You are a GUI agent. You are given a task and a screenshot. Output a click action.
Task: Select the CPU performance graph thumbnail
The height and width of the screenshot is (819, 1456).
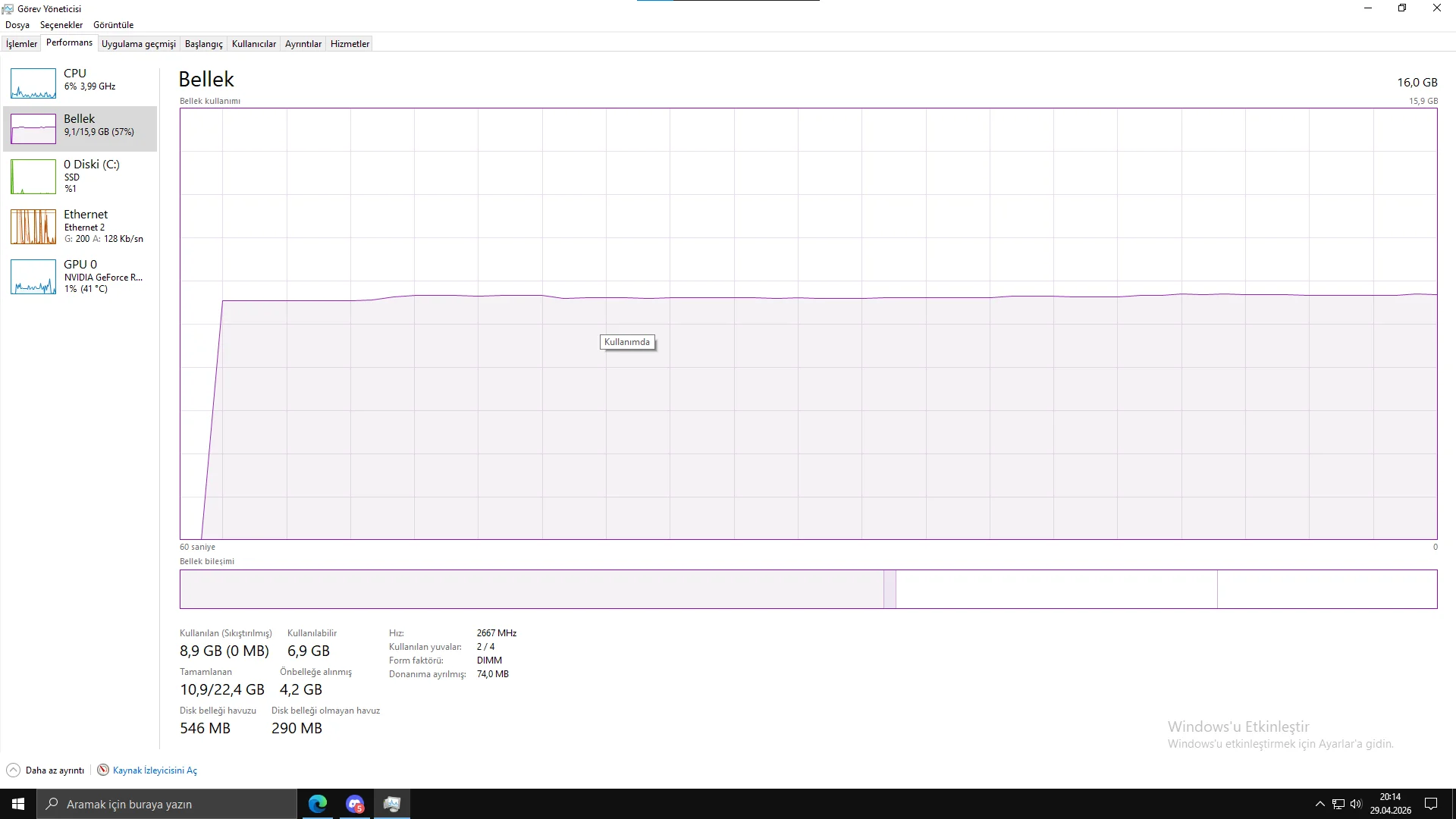(33, 83)
